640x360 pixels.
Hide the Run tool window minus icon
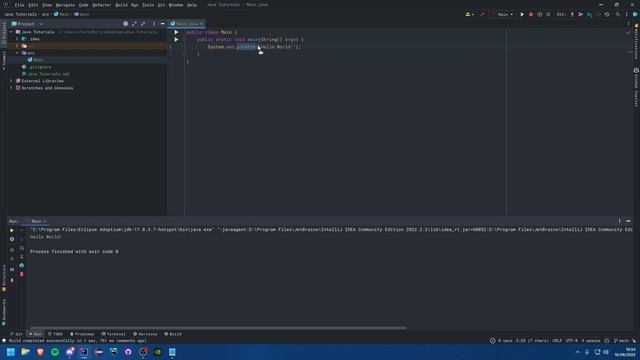click(628, 221)
